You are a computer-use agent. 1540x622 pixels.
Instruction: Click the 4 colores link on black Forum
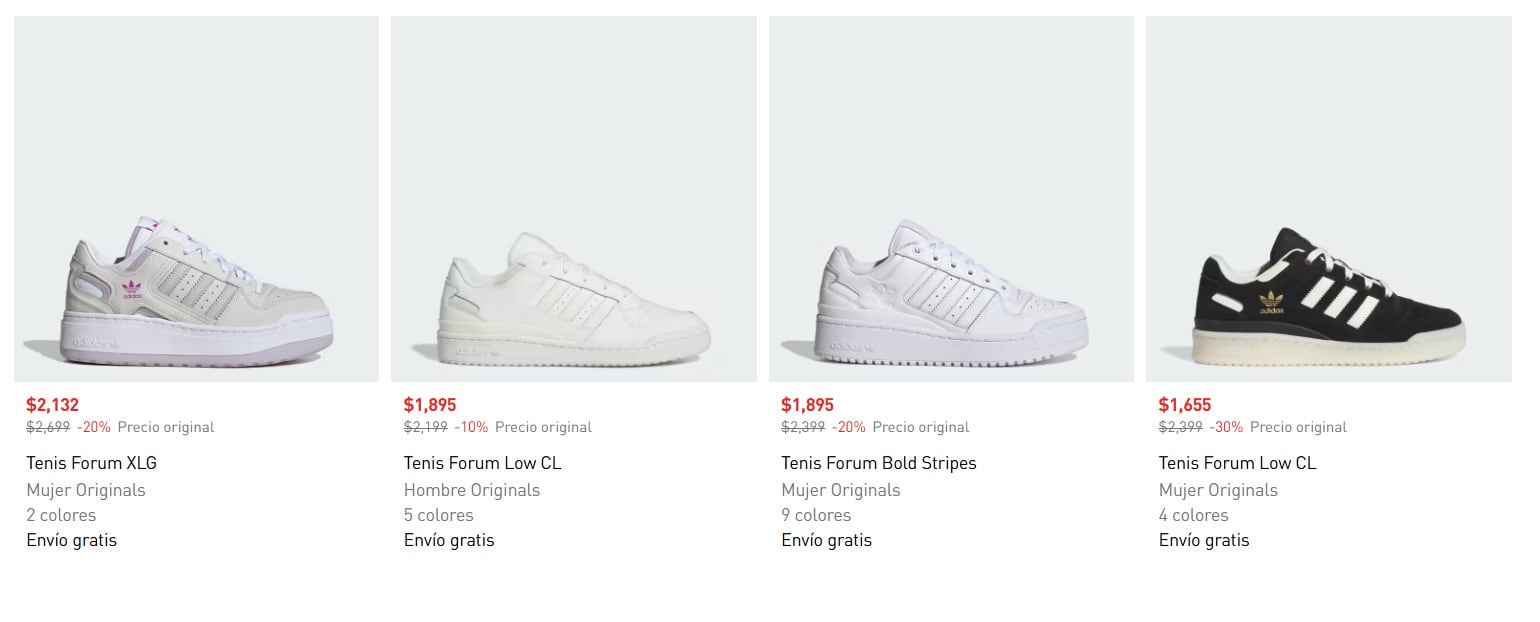[1192, 515]
